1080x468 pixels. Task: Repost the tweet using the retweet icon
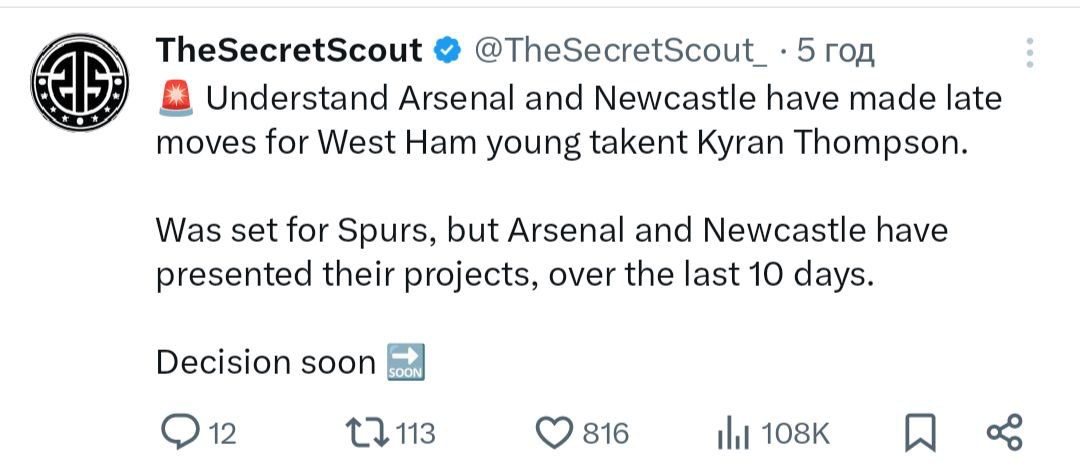[x=366, y=432]
